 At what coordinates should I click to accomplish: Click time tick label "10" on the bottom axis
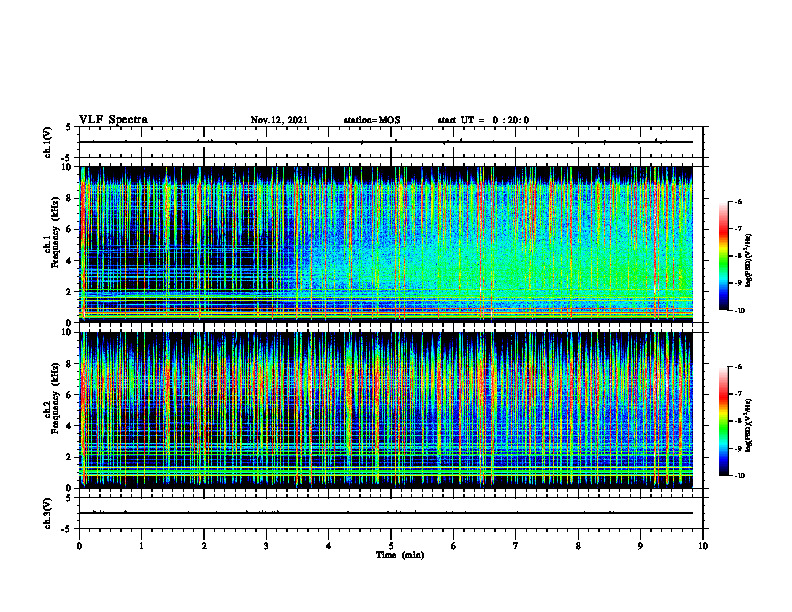pyautogui.click(x=703, y=546)
